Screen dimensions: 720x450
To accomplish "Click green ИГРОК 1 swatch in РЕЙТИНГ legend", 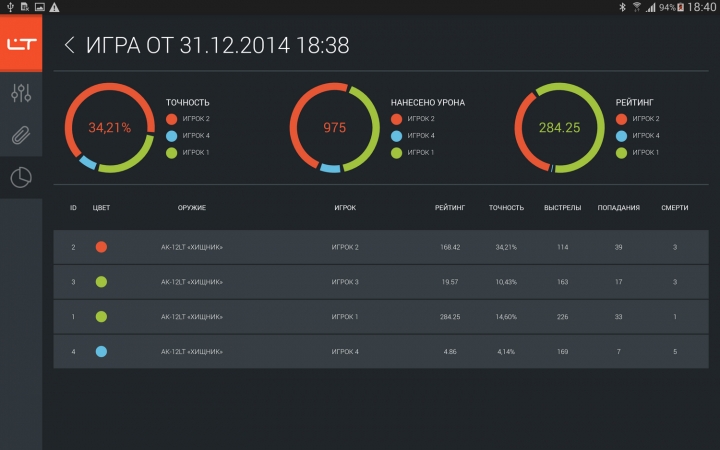I will (x=621, y=153).
